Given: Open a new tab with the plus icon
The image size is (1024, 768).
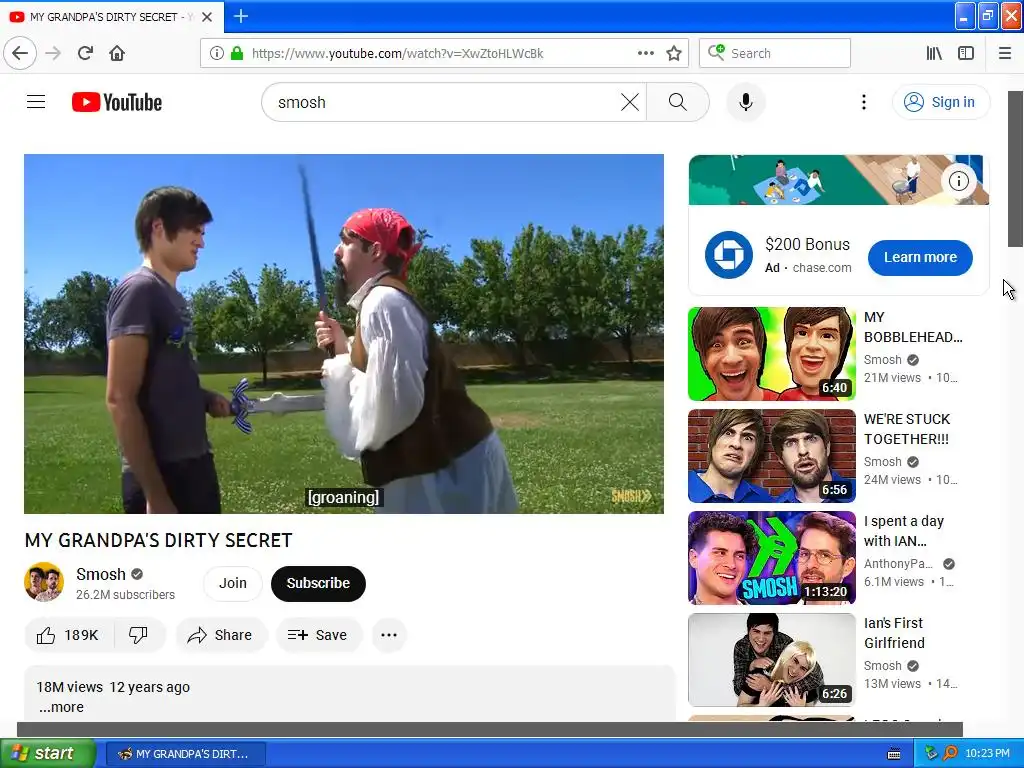Looking at the screenshot, I should point(240,16).
